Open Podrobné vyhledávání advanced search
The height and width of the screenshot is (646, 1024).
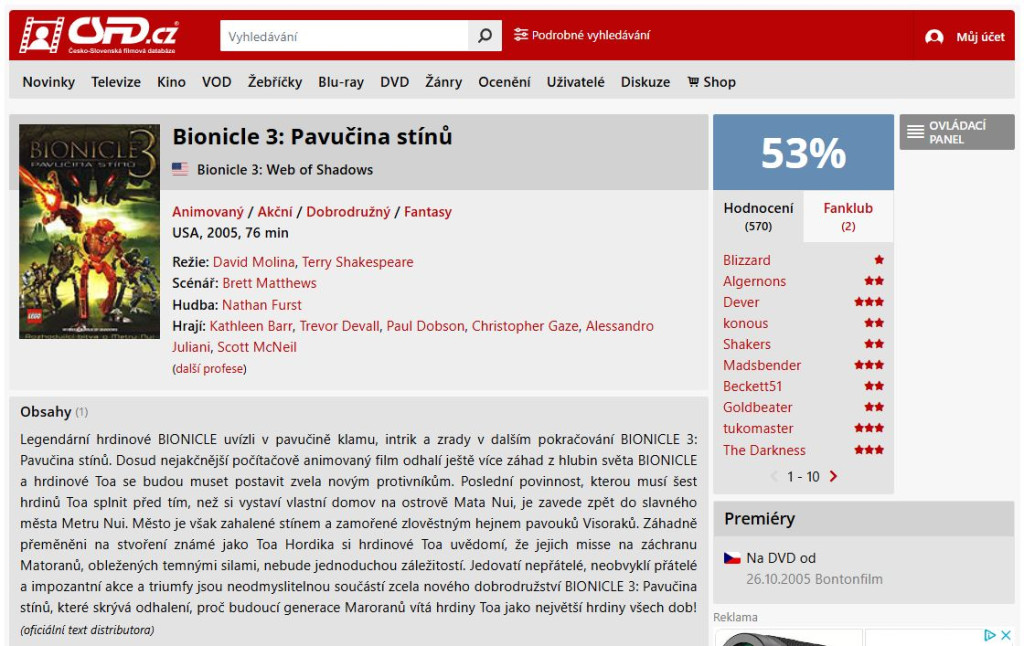582,35
